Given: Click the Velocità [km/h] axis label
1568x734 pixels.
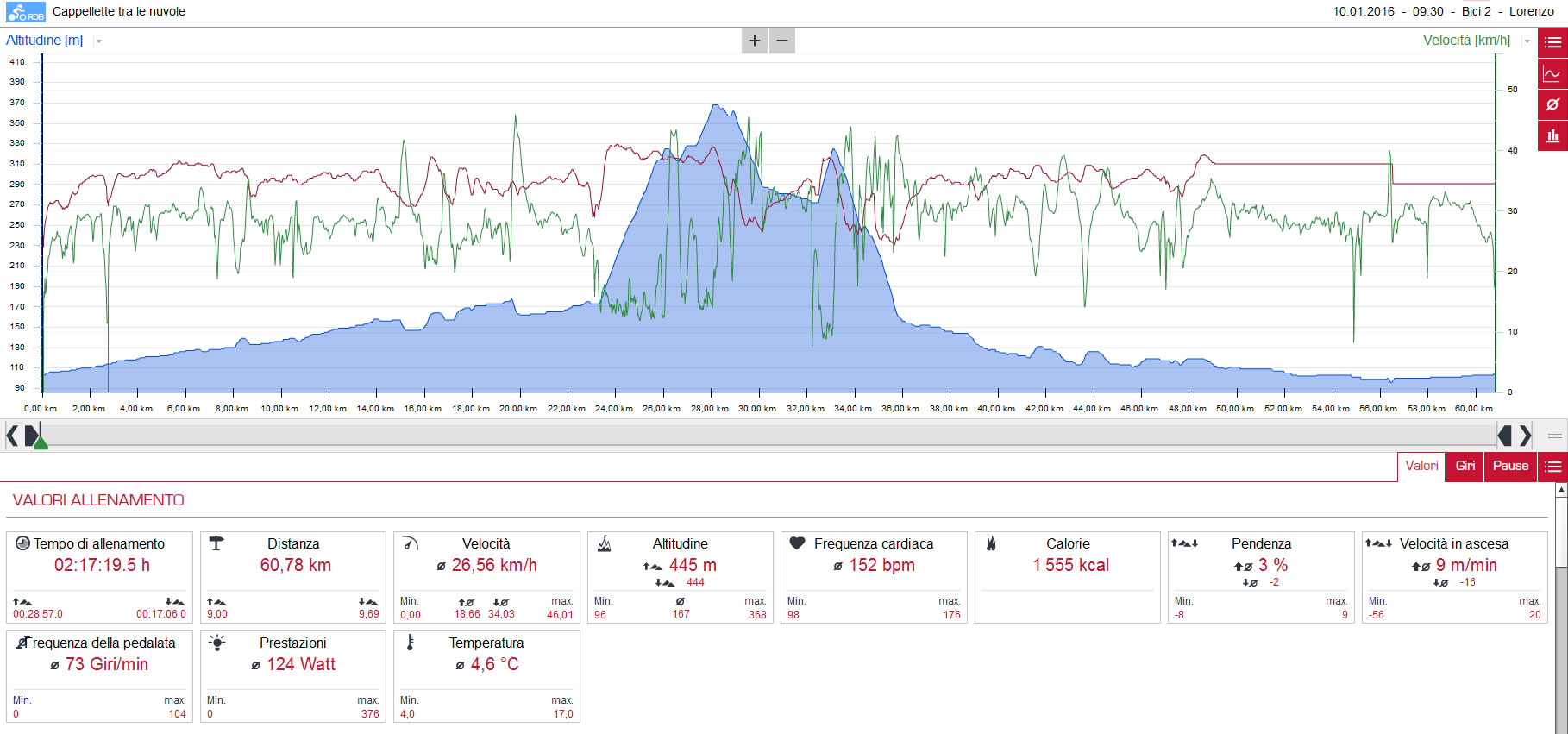Looking at the screenshot, I should pos(1466,40).
